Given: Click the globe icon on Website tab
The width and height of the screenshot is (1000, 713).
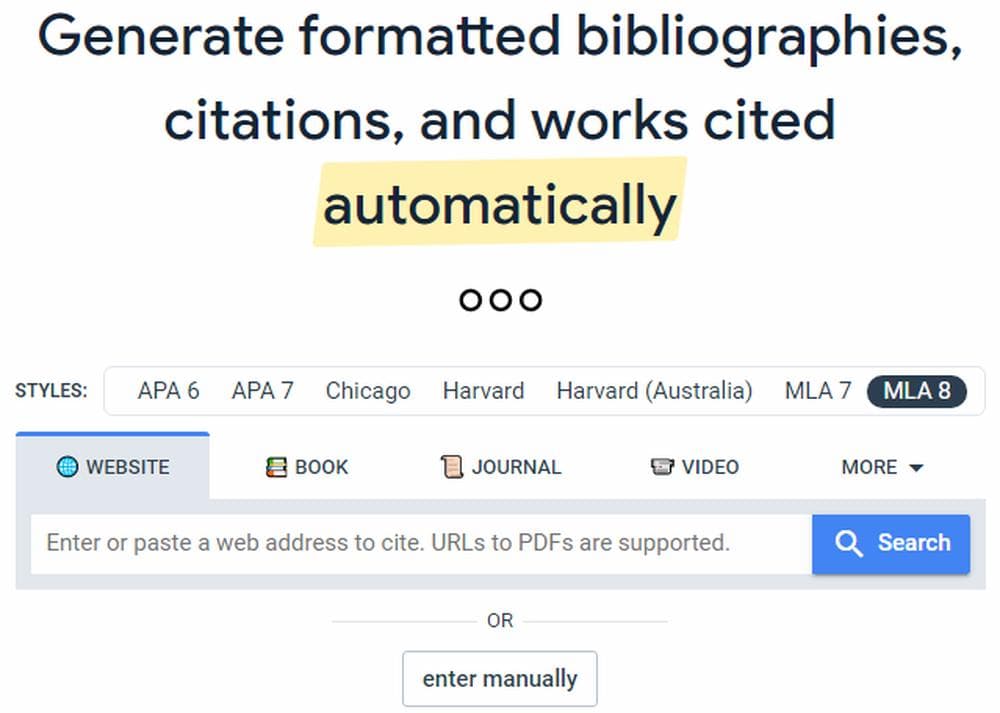Looking at the screenshot, I should pyautogui.click(x=67, y=467).
